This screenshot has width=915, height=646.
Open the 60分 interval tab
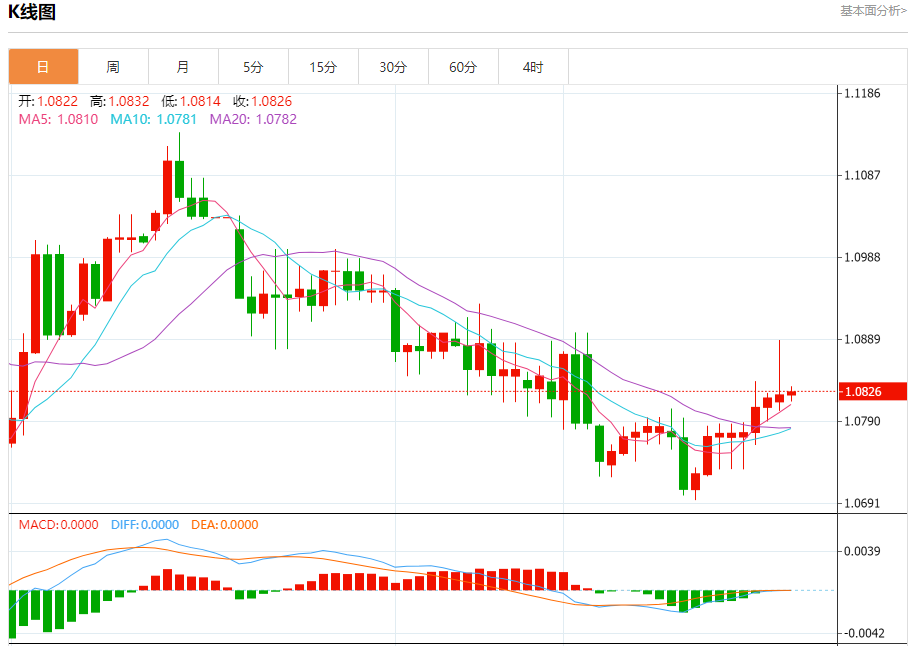click(463, 67)
